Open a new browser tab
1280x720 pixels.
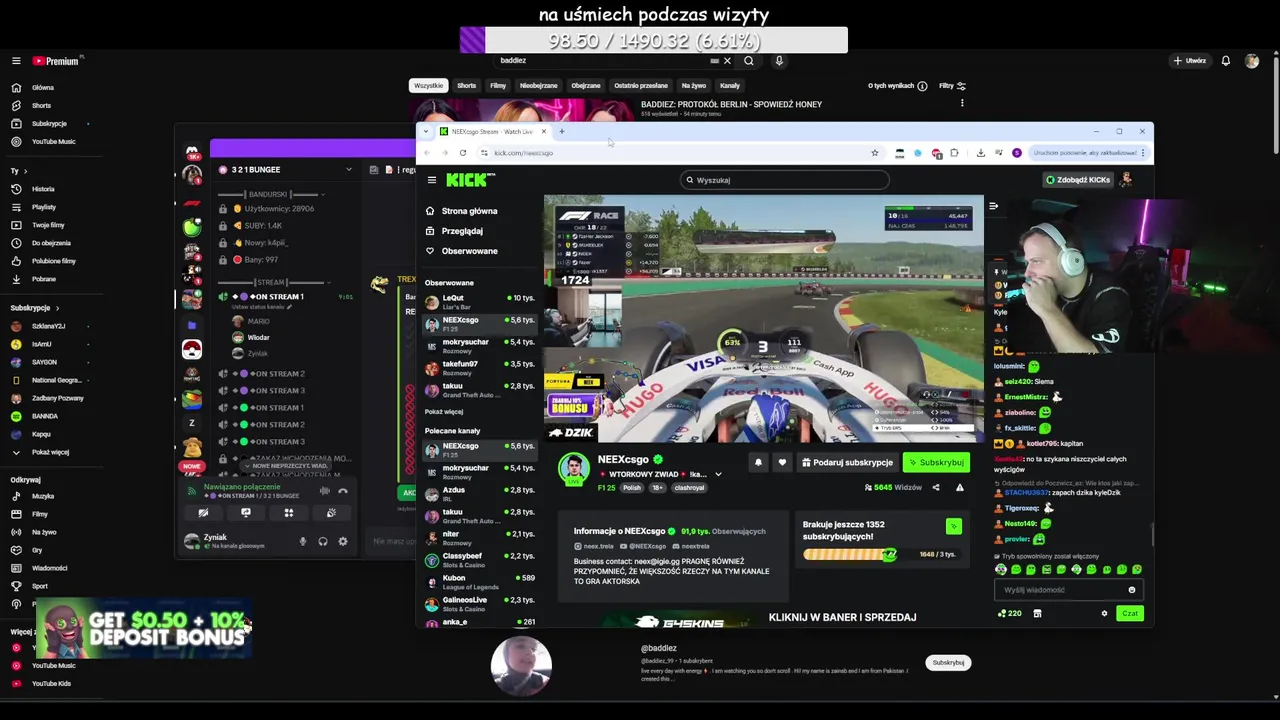coord(562,131)
